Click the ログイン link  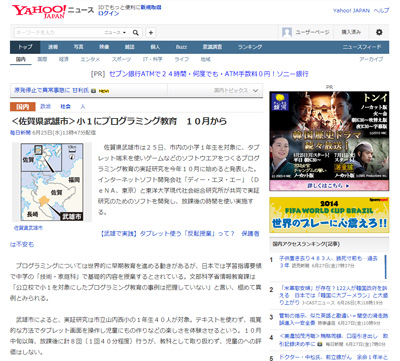108,13
